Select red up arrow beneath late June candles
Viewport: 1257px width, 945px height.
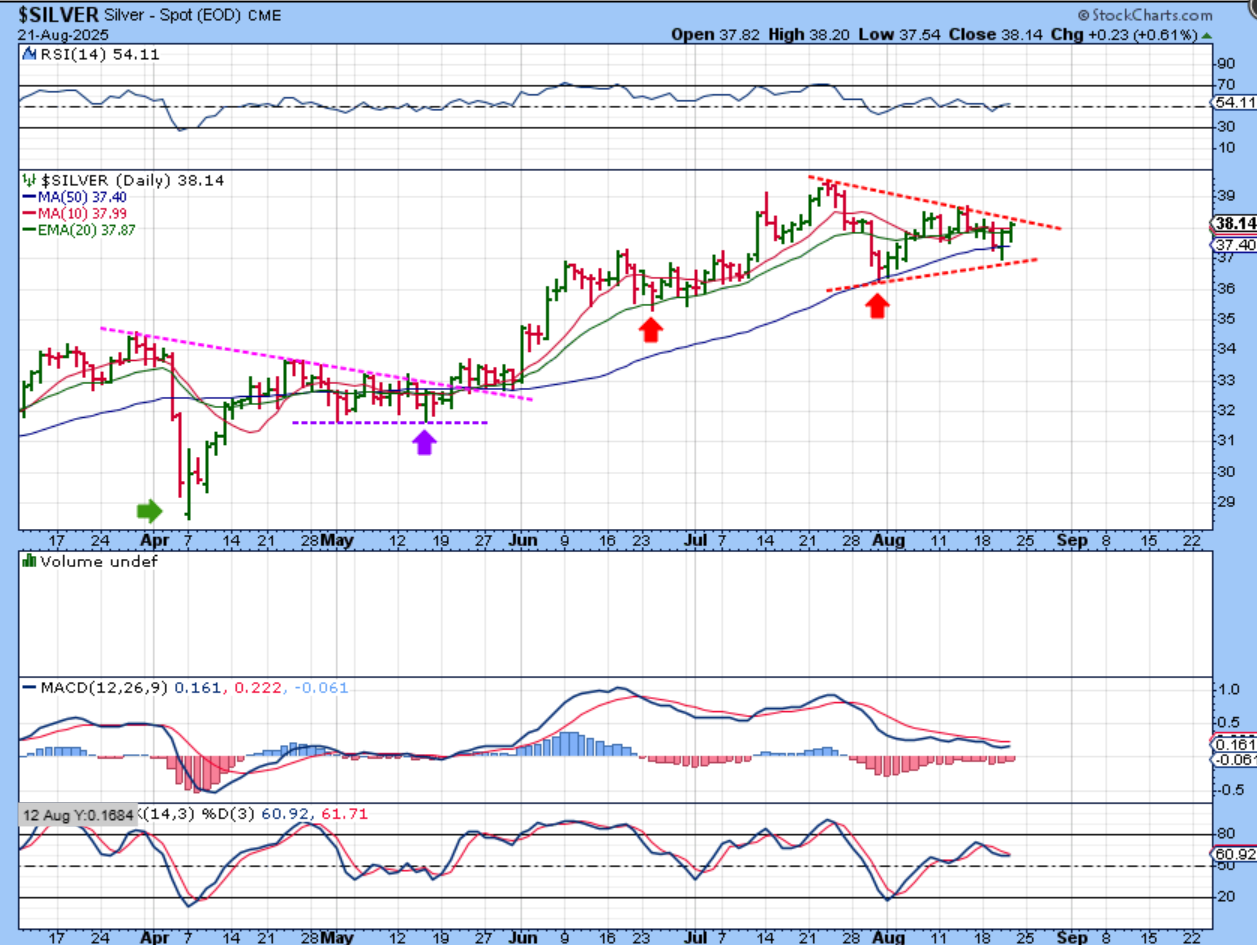[x=651, y=328]
